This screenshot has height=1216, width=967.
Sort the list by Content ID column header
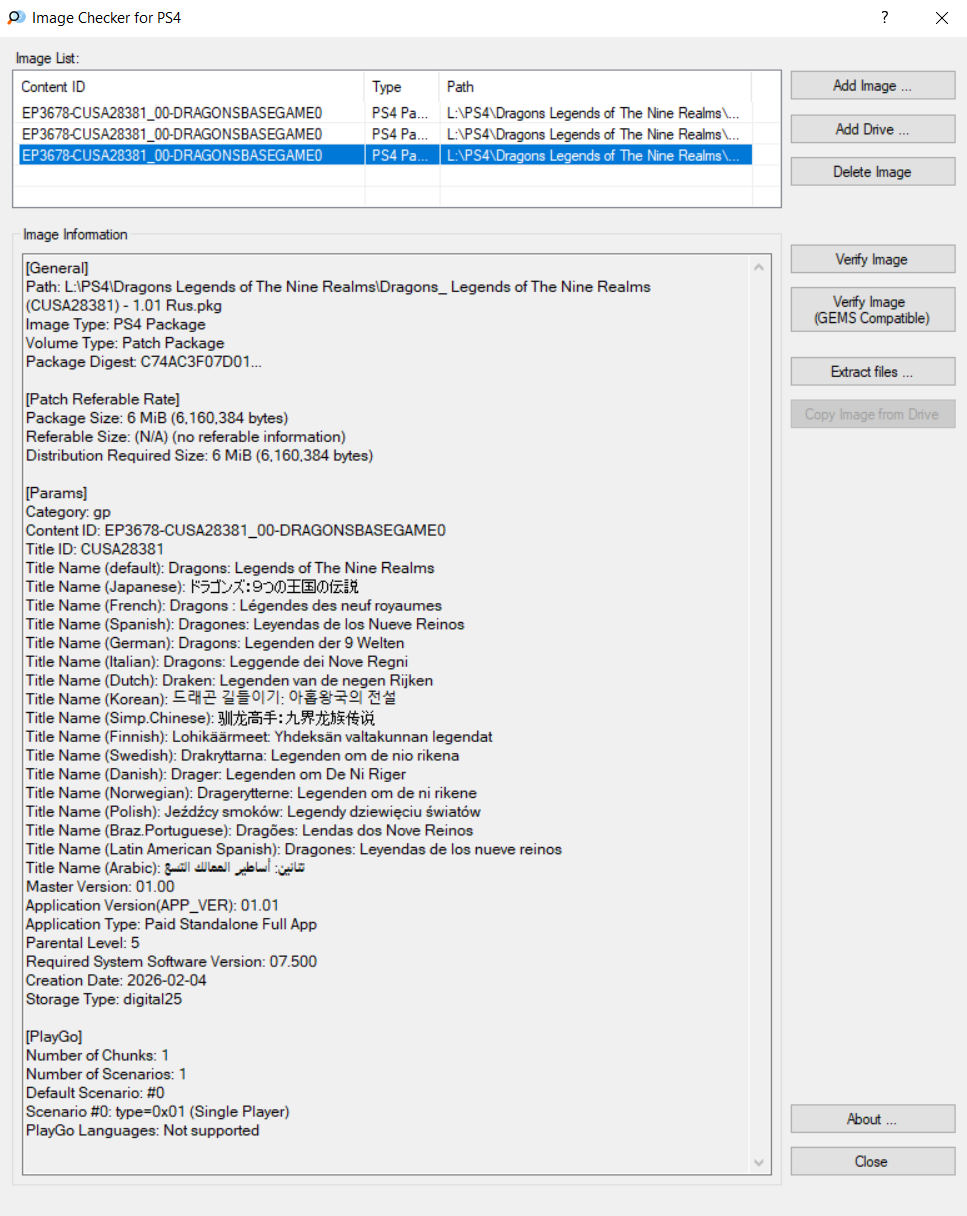[190, 87]
